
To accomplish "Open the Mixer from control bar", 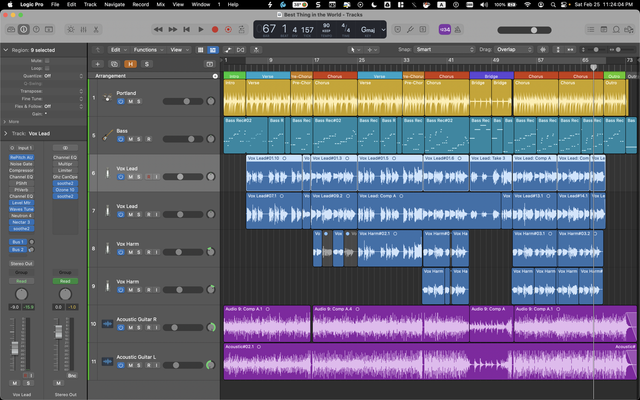I will pos(83,29).
